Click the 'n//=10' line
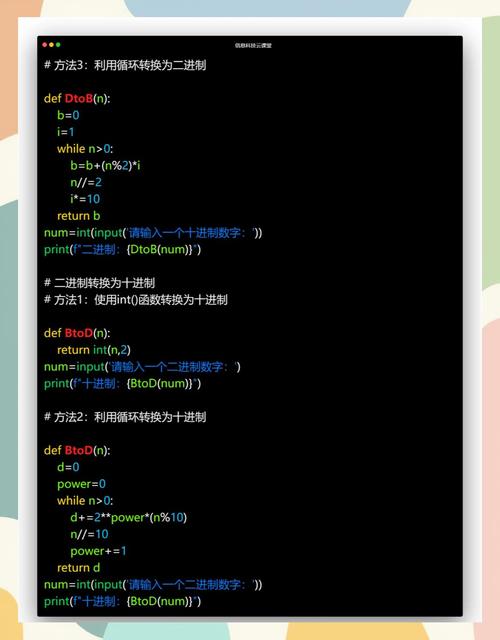Viewport: 500px width, 640px height. point(89,534)
